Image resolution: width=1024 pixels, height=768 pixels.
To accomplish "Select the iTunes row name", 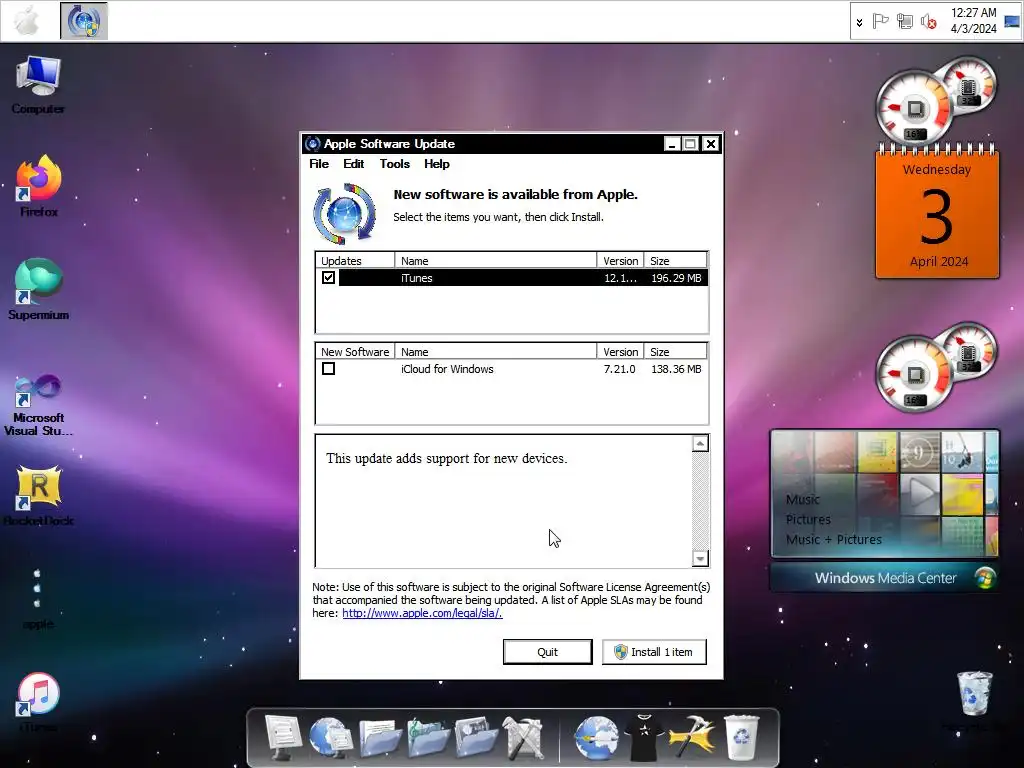I will tap(417, 278).
